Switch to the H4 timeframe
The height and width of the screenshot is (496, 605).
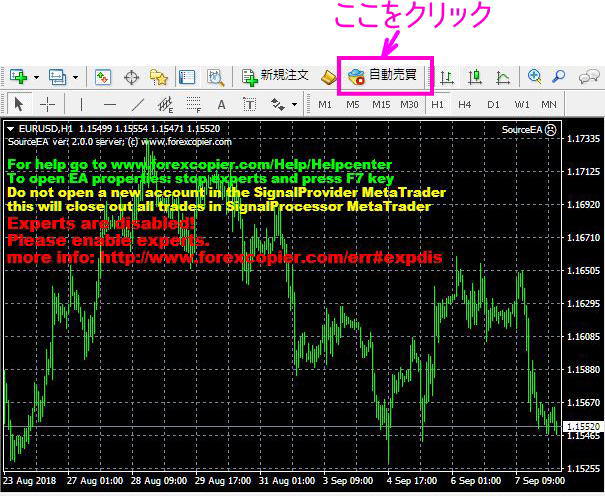[x=465, y=104]
